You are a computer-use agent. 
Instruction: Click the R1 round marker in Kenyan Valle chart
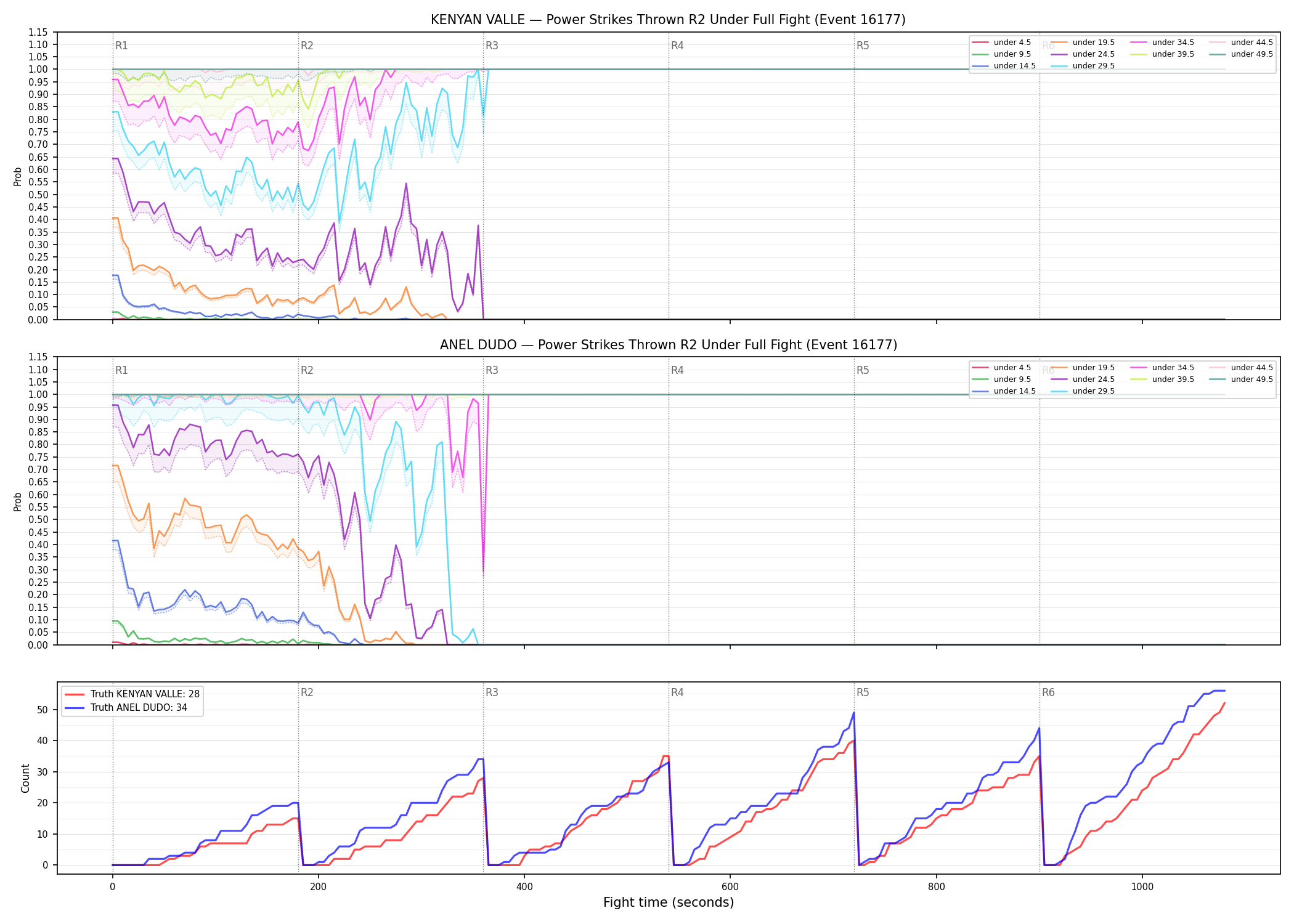coord(121,46)
